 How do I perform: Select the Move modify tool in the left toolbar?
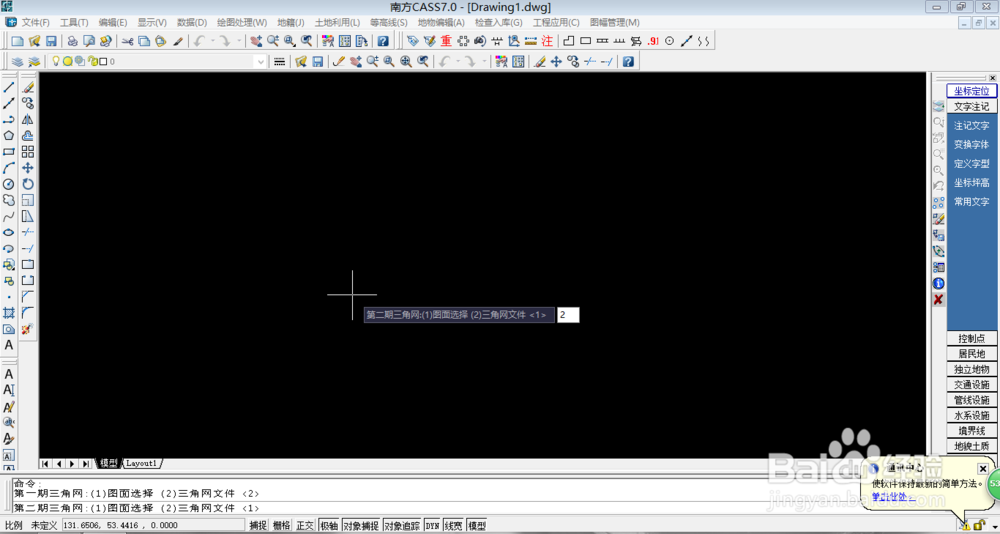tap(27, 168)
